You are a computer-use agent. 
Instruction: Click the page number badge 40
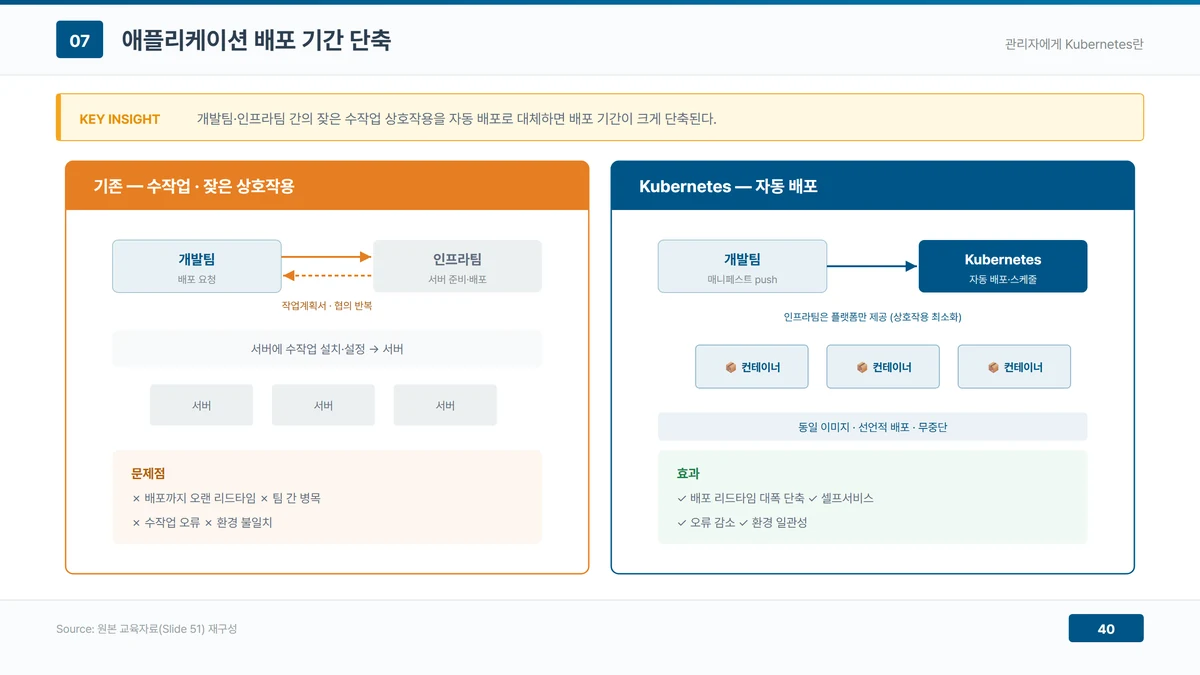pos(1106,629)
